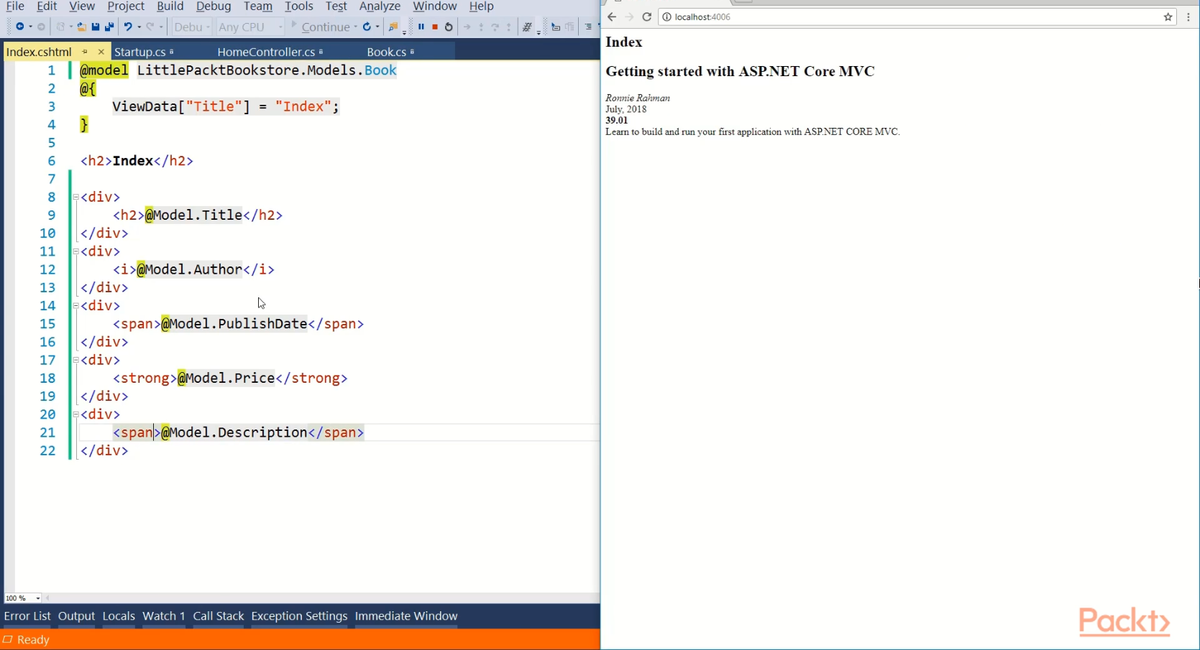1200x650 pixels.
Task: Click the localhost:4006 address bar
Action: 918,17
